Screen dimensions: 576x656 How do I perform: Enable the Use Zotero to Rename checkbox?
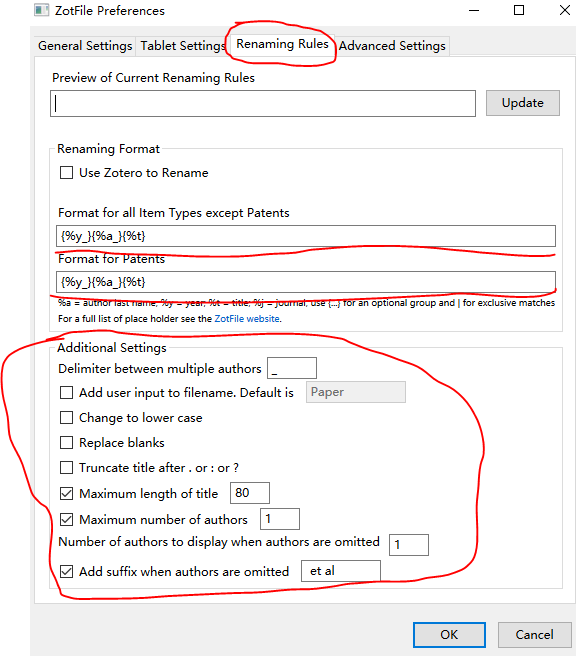tap(67, 172)
